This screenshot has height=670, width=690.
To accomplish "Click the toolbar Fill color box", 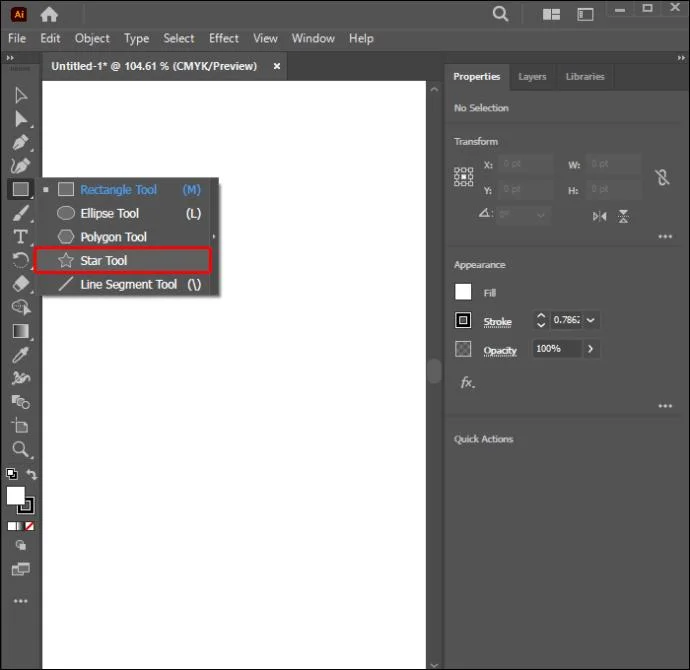I will pyautogui.click(x=15, y=496).
